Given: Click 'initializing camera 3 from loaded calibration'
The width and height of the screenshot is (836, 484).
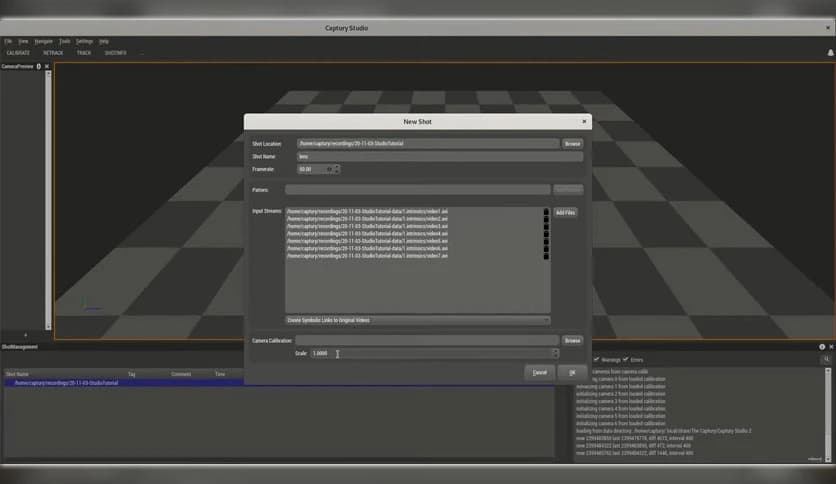Looking at the screenshot, I should (x=621, y=401).
